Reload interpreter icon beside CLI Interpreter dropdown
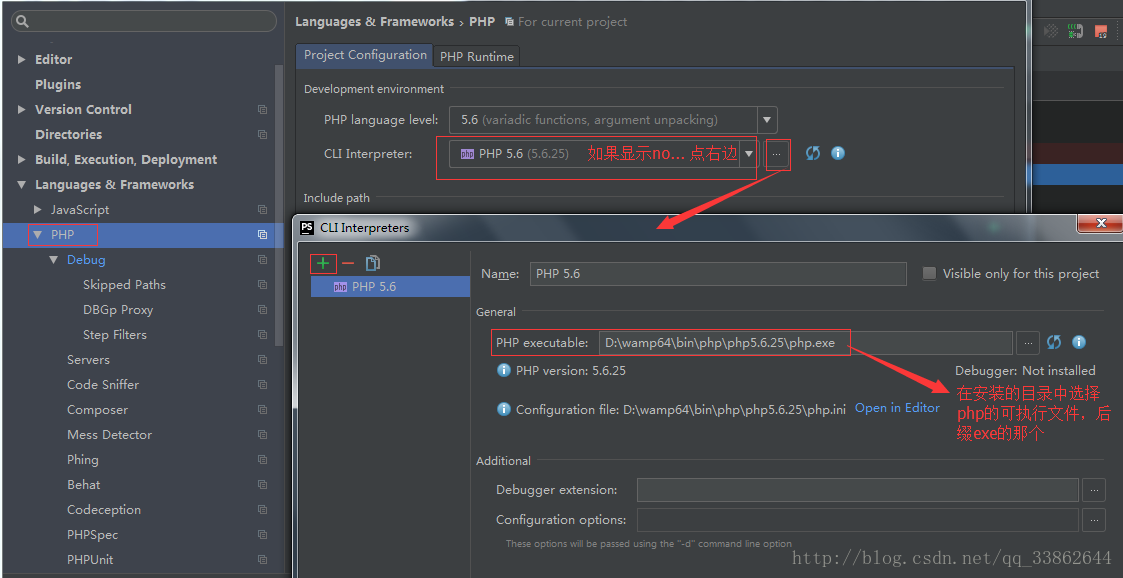 coord(812,153)
